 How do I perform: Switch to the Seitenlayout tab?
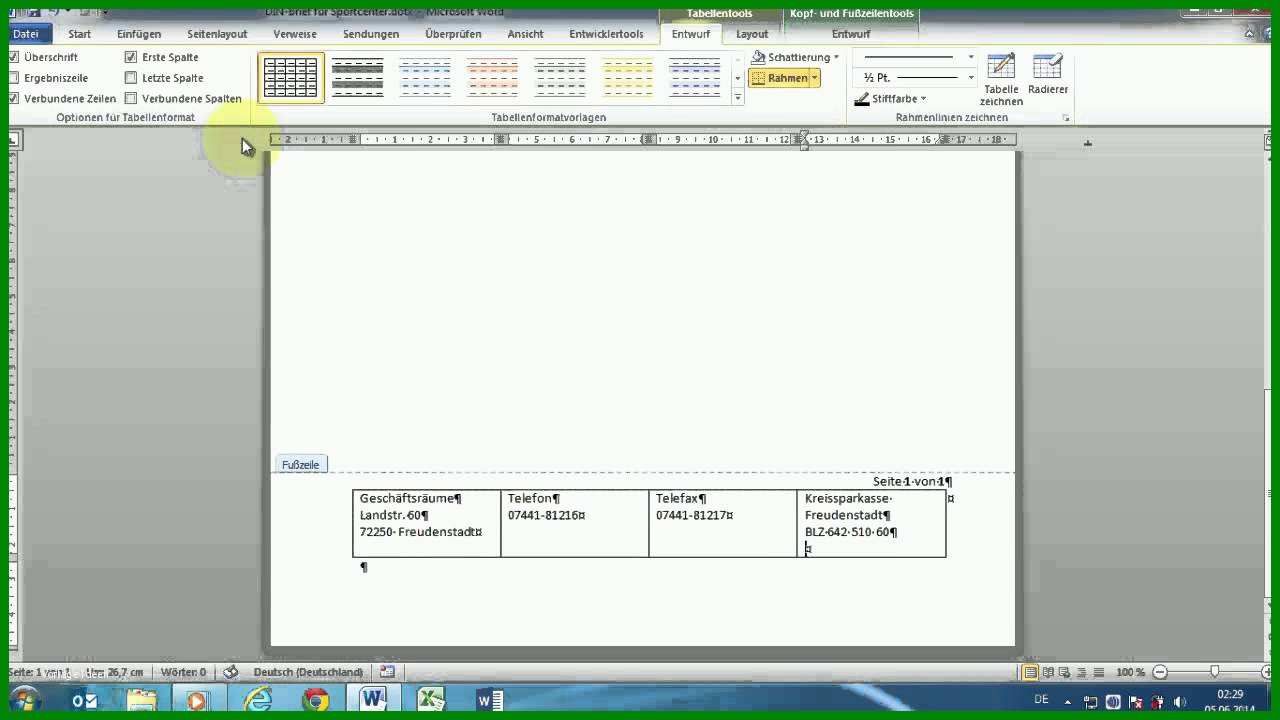[x=217, y=34]
